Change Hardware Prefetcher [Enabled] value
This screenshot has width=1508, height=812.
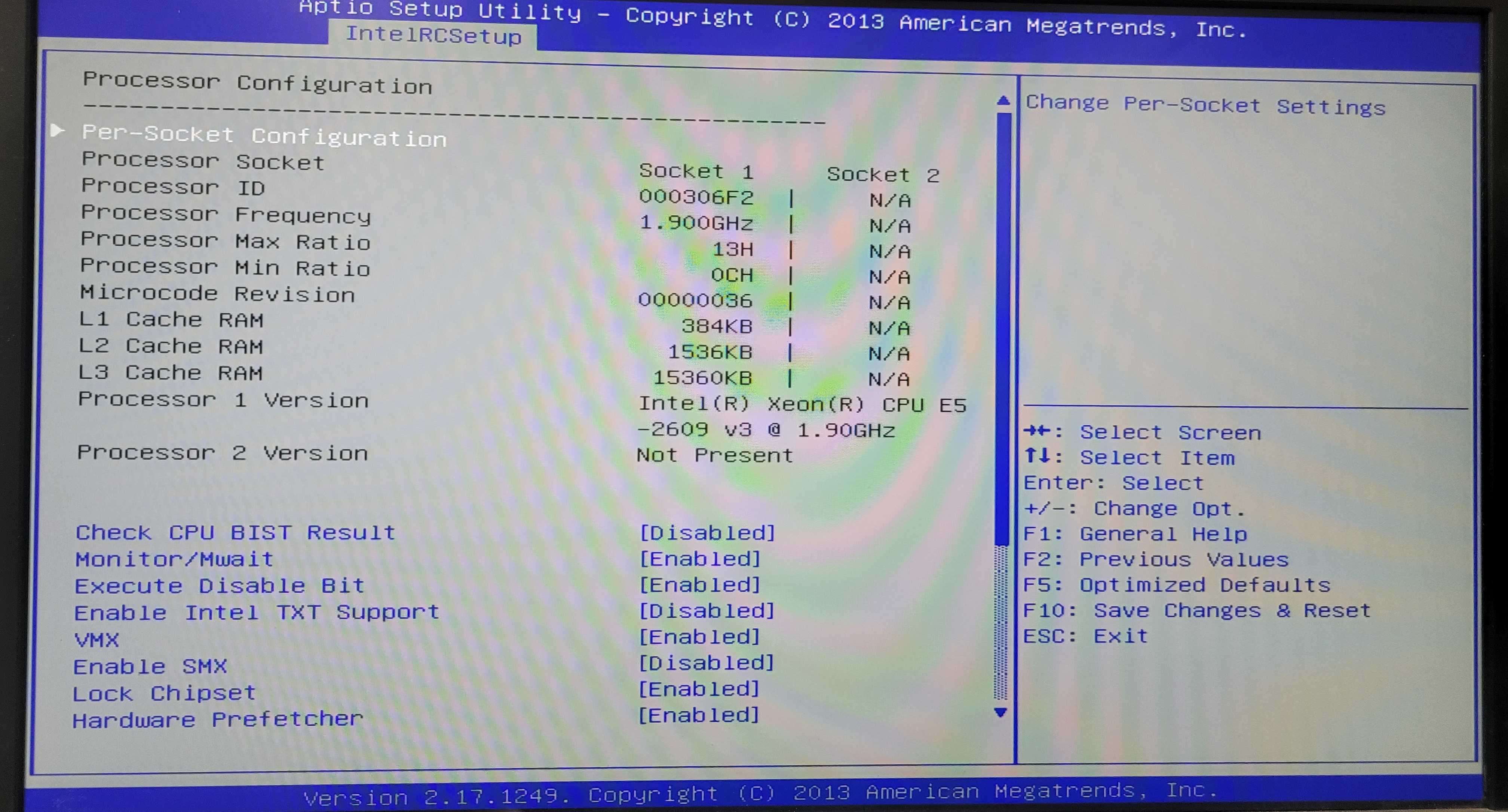(698, 715)
